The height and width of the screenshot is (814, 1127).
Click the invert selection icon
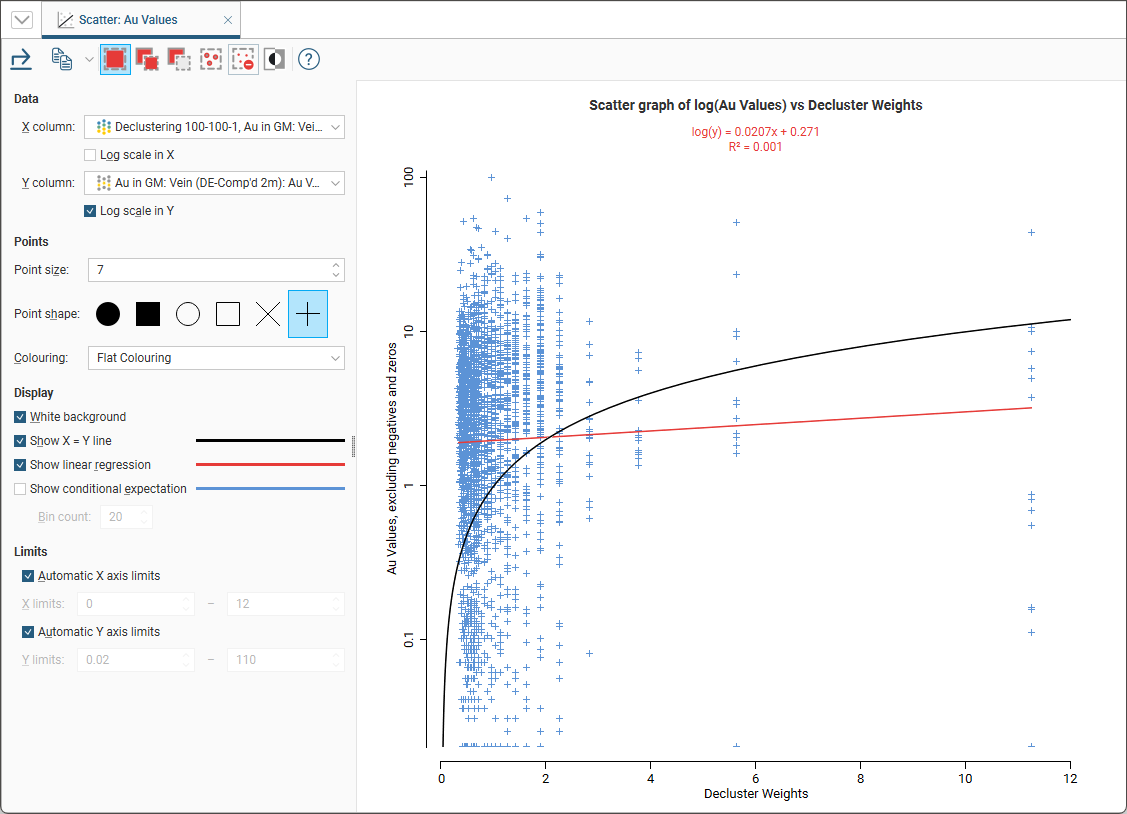[274, 60]
